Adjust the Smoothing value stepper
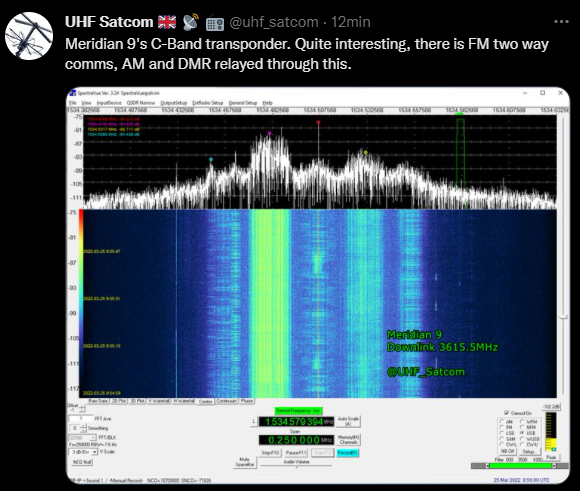Viewport: 580px width, 491px height. [x=84, y=428]
